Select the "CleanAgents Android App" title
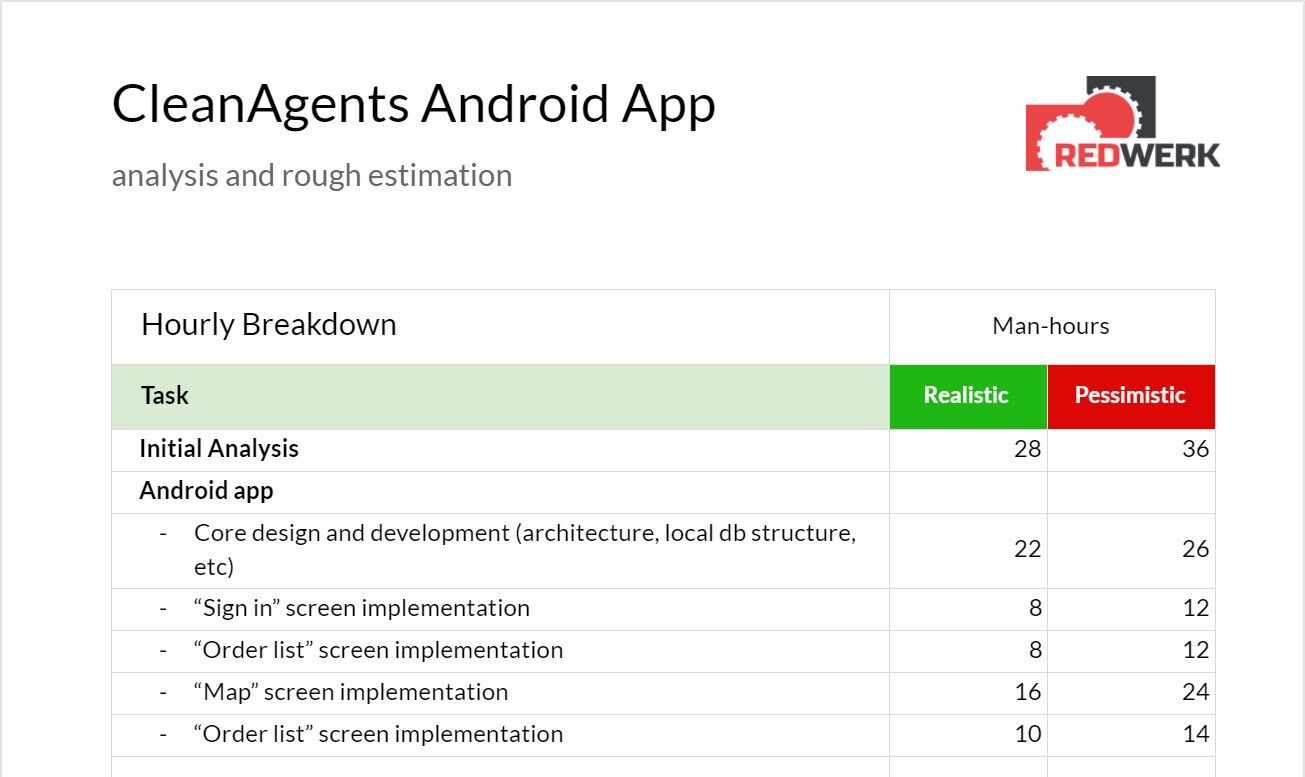 click(413, 104)
